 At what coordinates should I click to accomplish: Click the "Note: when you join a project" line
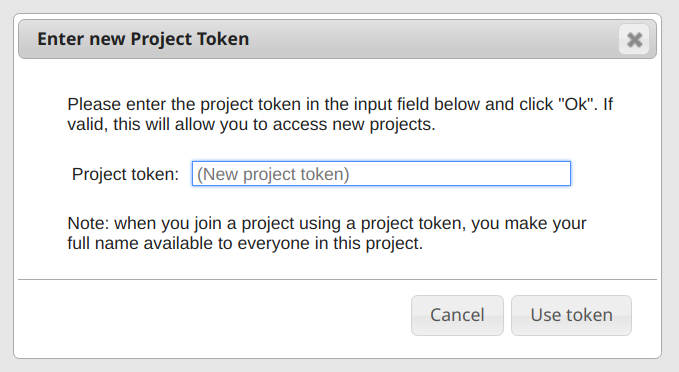(327, 223)
